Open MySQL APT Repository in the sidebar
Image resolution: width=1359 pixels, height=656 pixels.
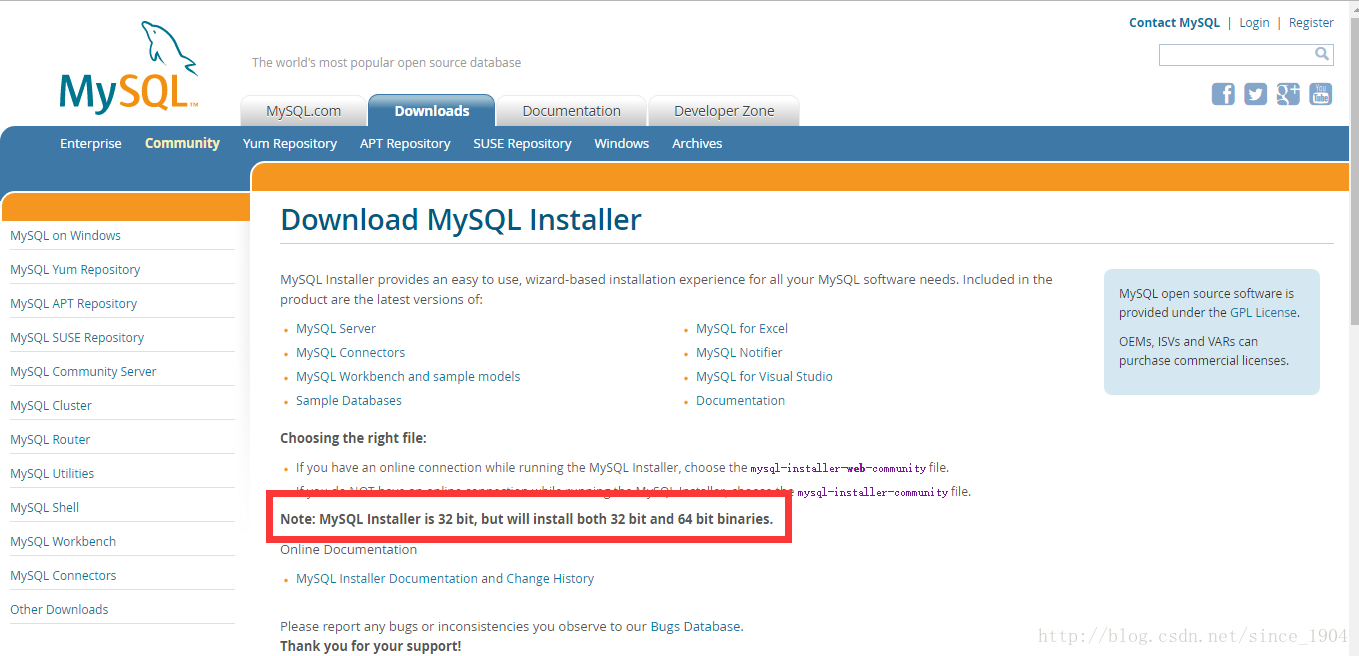click(73, 304)
